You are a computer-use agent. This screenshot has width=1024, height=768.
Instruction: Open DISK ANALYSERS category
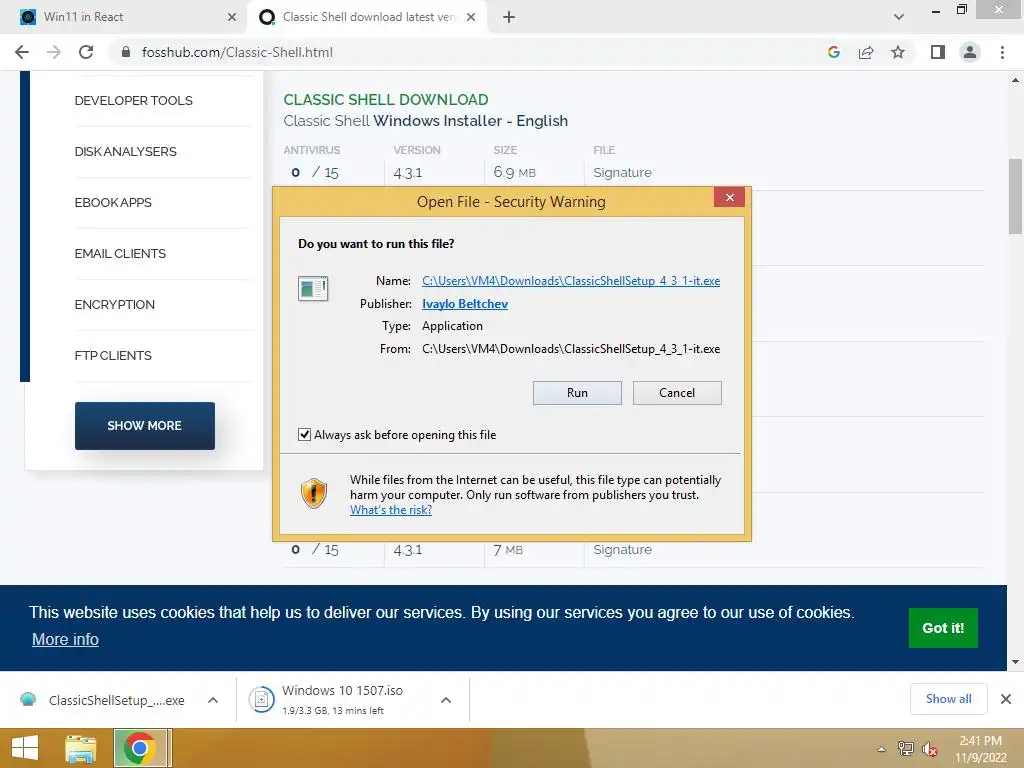coord(125,152)
